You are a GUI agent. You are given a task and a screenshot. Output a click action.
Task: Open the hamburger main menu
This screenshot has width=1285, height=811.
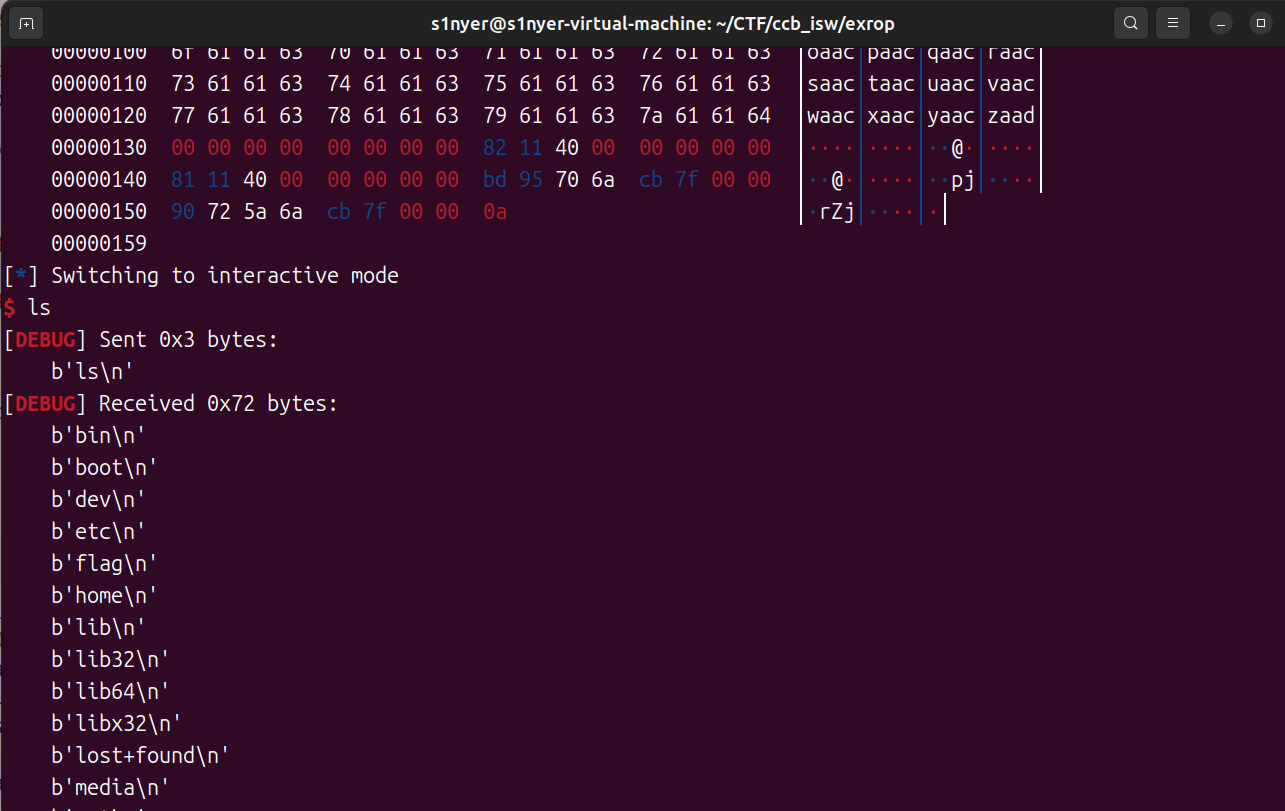1173,22
